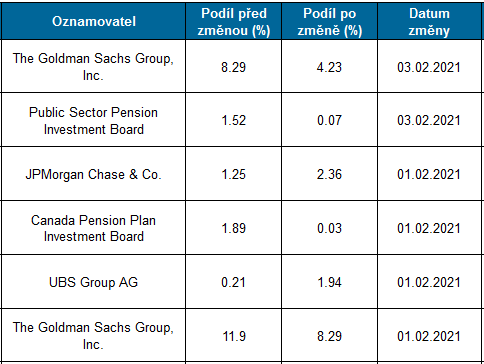Select the UBS Group AG cell

(x=93, y=282)
